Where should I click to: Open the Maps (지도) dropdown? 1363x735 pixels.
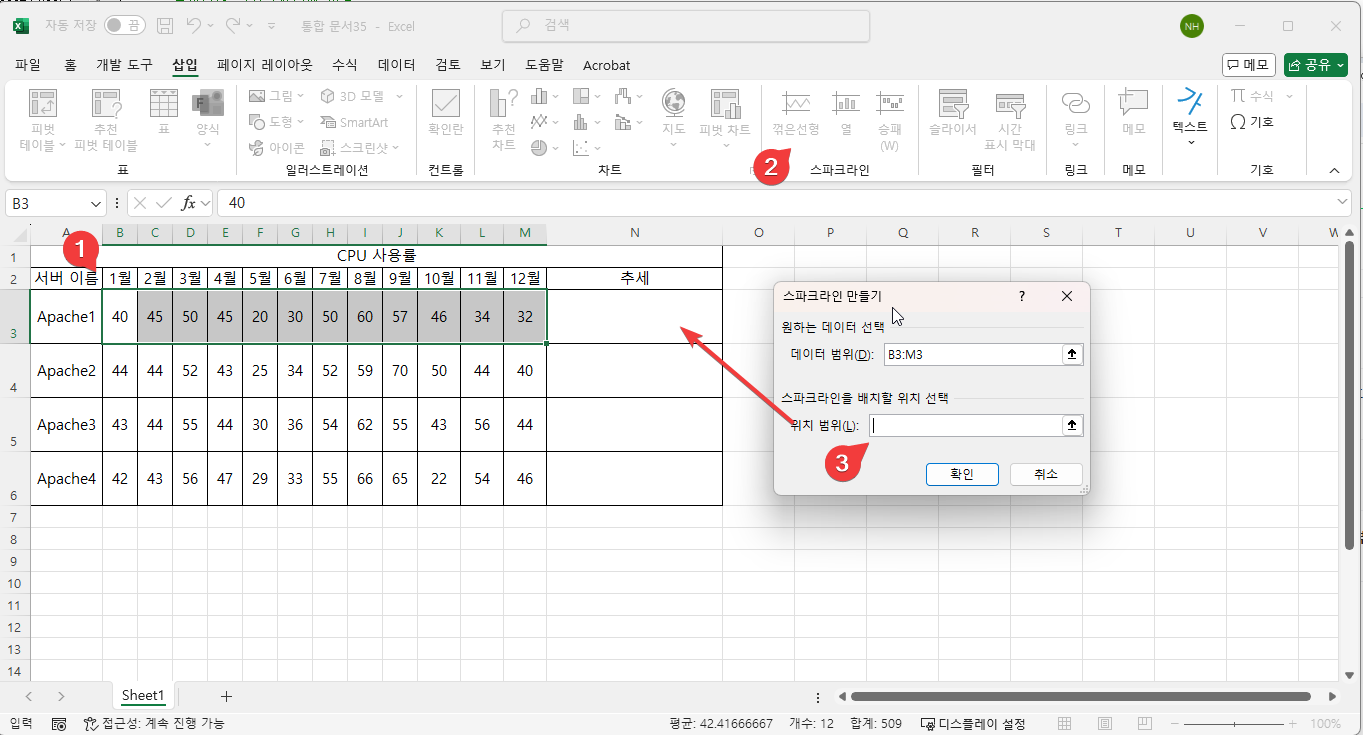coord(673,144)
